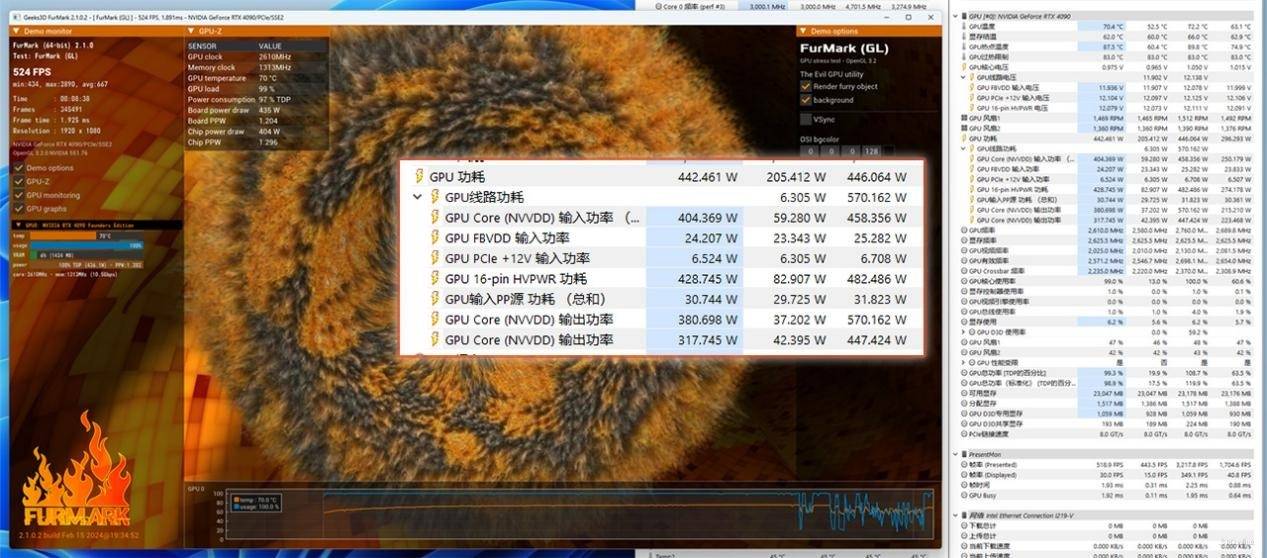Click GPU chip icon beside NVIDIA GeForce RTX 4090
This screenshot has height=558, width=1267.
pos(962,17)
